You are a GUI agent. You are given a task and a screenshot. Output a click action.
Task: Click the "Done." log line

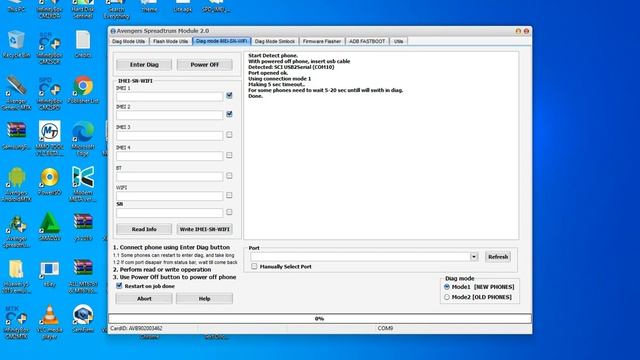pyautogui.click(x=256, y=96)
